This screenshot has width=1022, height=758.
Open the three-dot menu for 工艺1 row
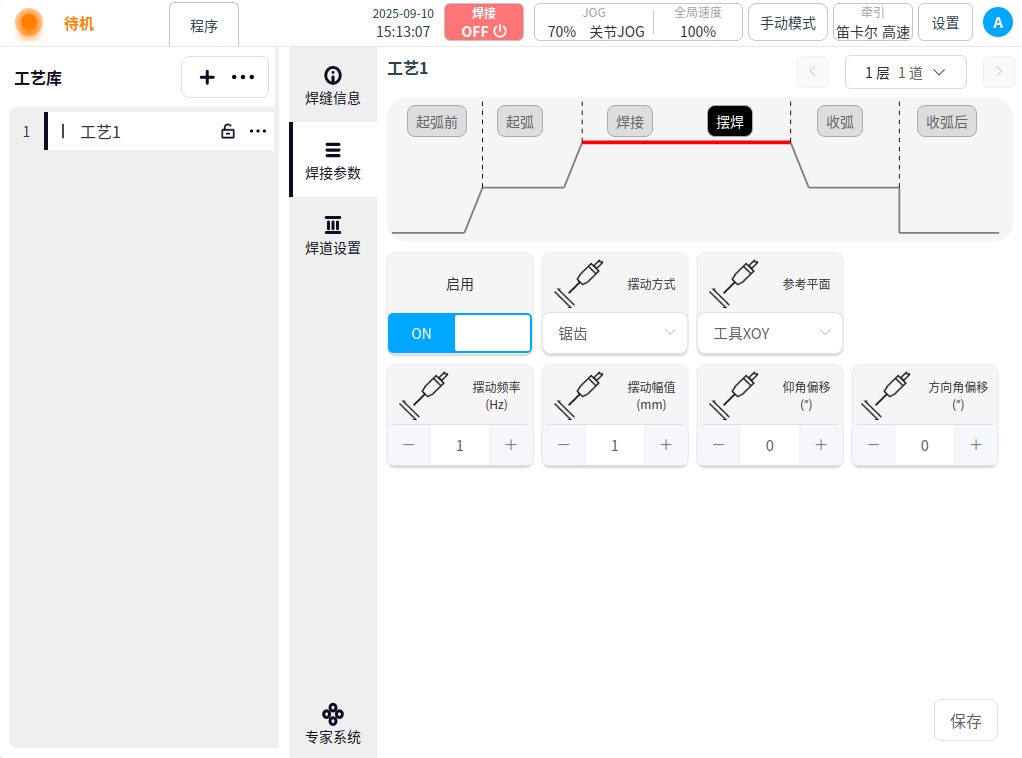(258, 131)
